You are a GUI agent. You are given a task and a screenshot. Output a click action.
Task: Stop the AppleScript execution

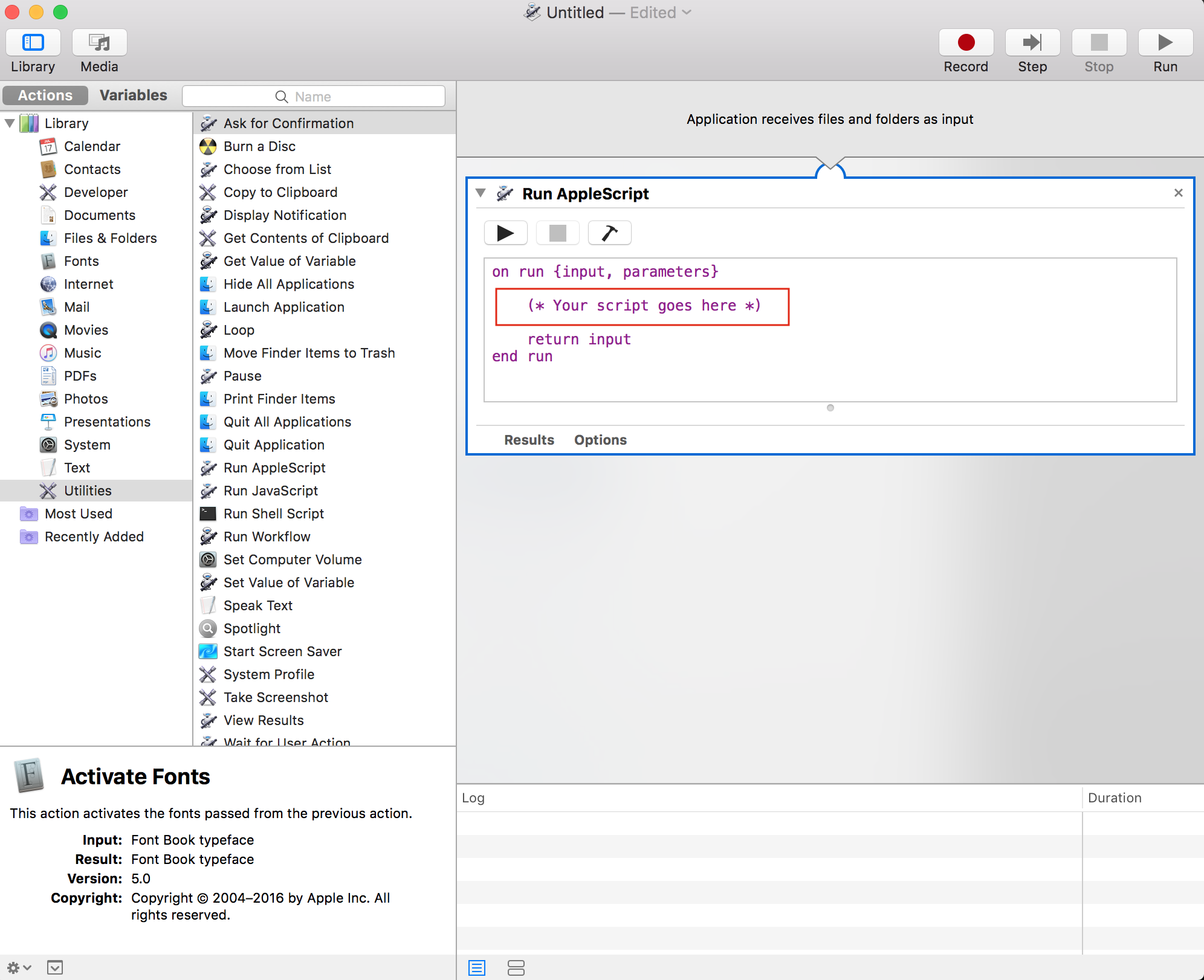pos(558,233)
